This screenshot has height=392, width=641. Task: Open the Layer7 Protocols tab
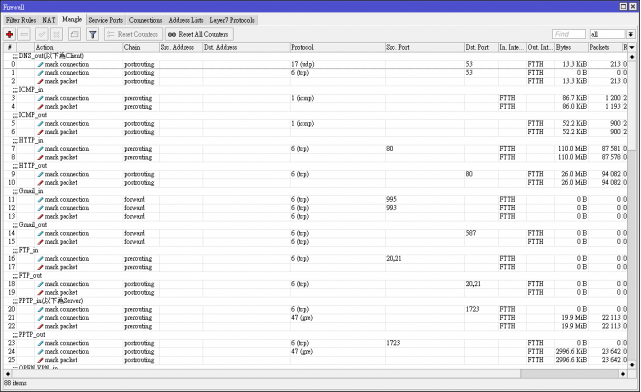(232, 20)
